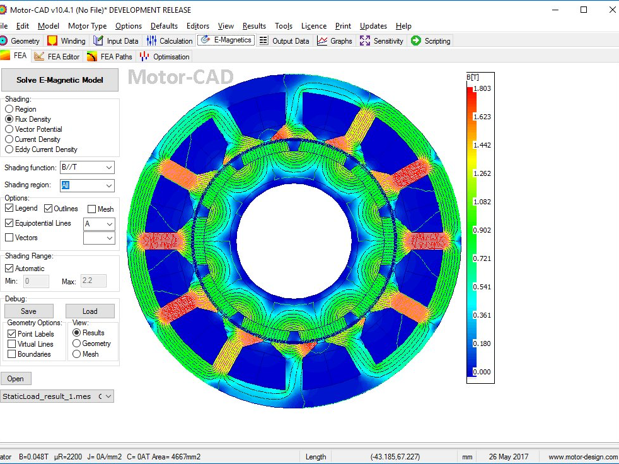Viewport: 619px width, 464px height.
Task: Select Flux Density shading option
Action: coord(9,119)
